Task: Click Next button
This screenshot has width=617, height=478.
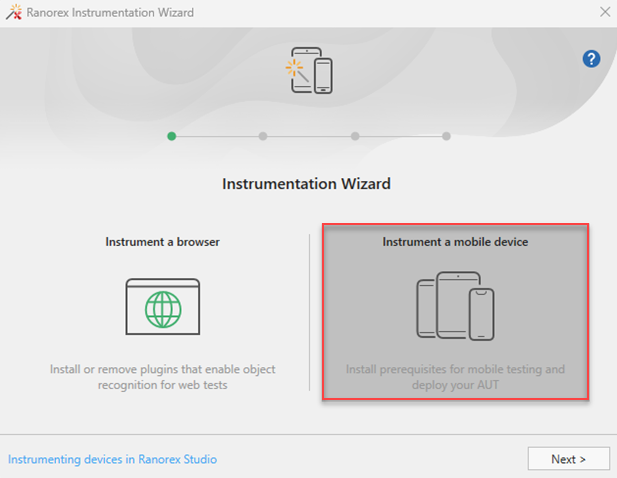Action: (569, 459)
